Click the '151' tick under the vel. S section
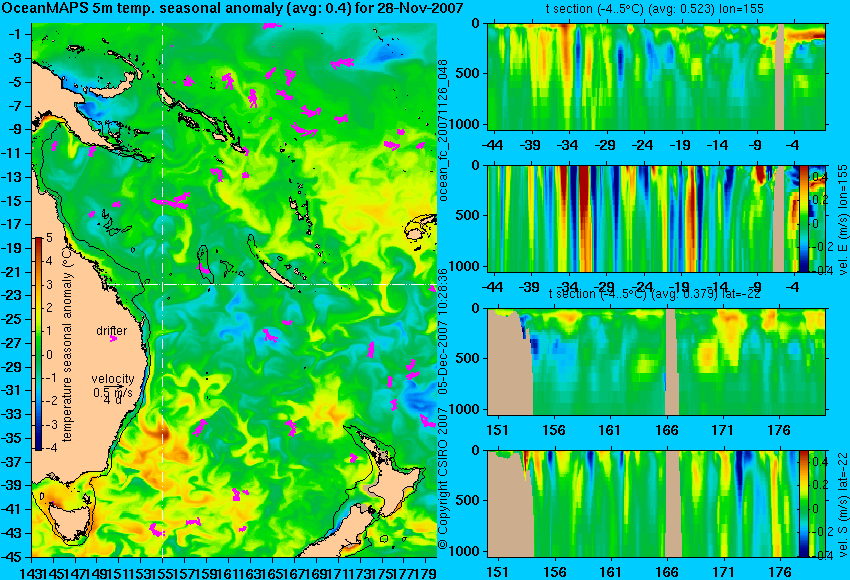 (497, 572)
